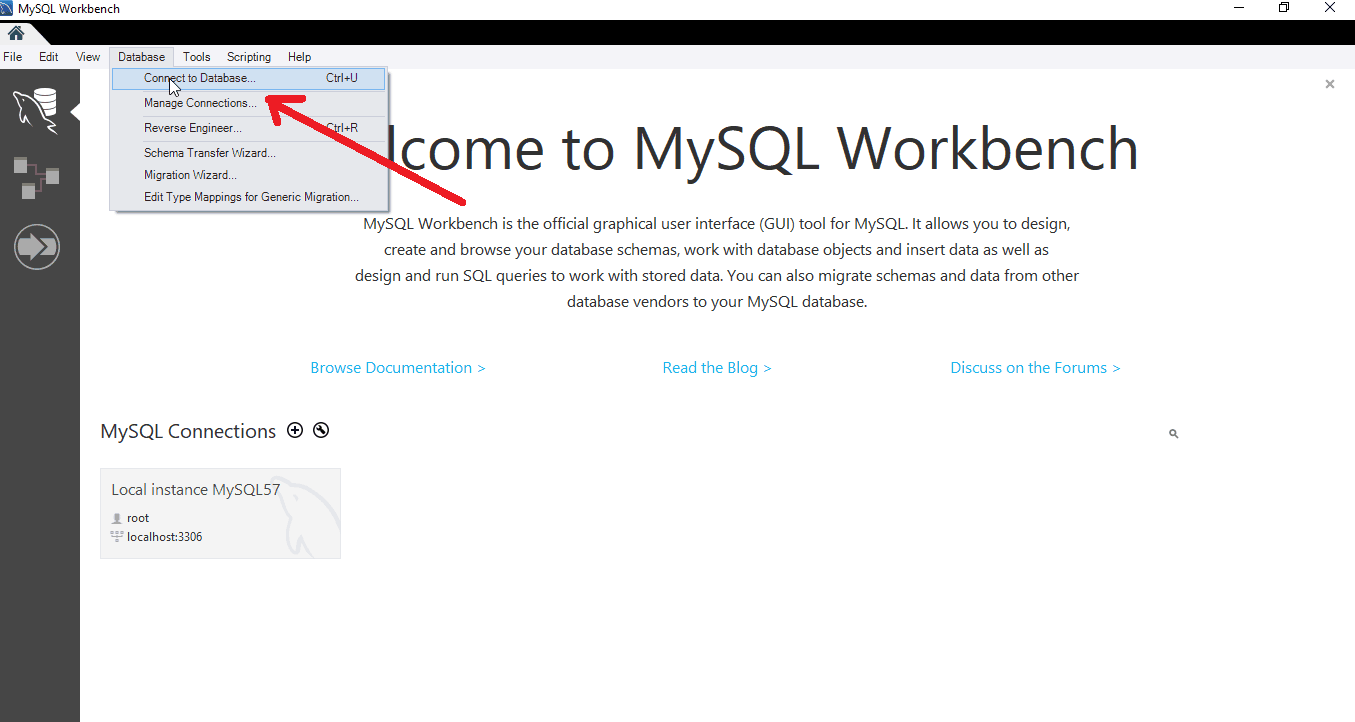This screenshot has width=1355, height=722.
Task: Select Reverse Engineer menu item
Action: click(193, 128)
